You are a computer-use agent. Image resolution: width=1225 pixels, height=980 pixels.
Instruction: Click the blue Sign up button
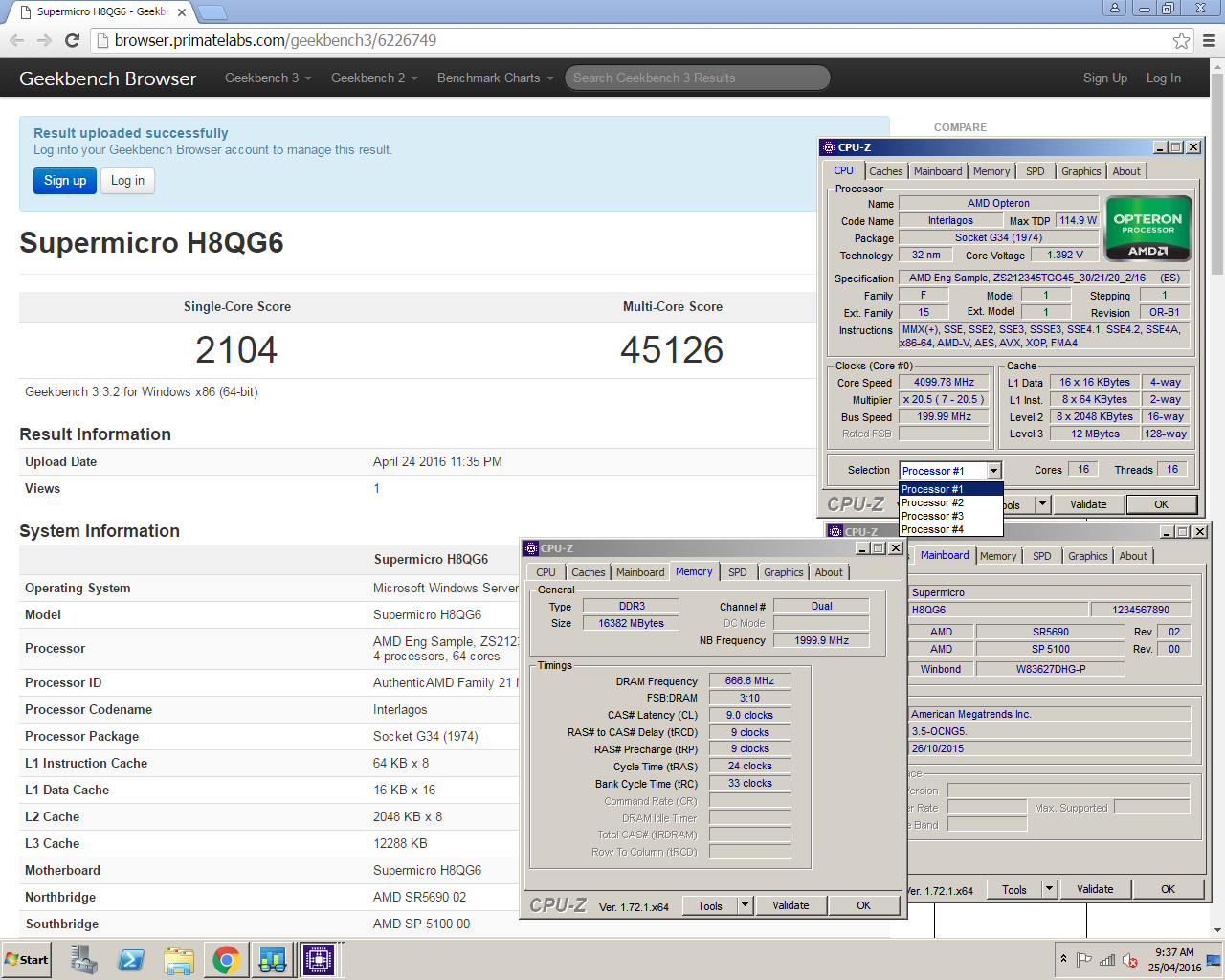point(65,180)
